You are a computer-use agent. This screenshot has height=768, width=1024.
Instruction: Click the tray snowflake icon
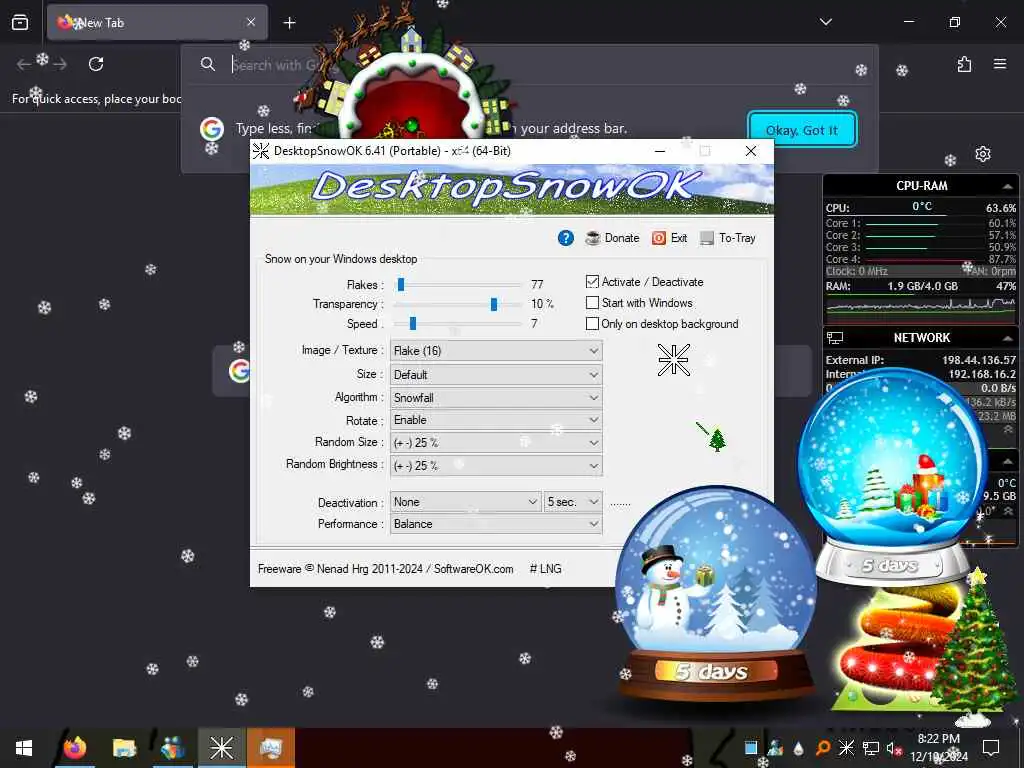(846, 748)
